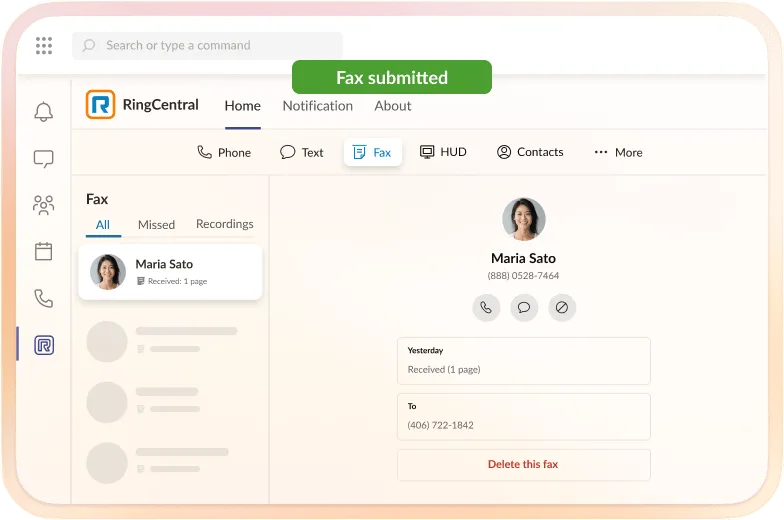Open the Contacts section
Screen dimensions: 784x520
(530, 152)
